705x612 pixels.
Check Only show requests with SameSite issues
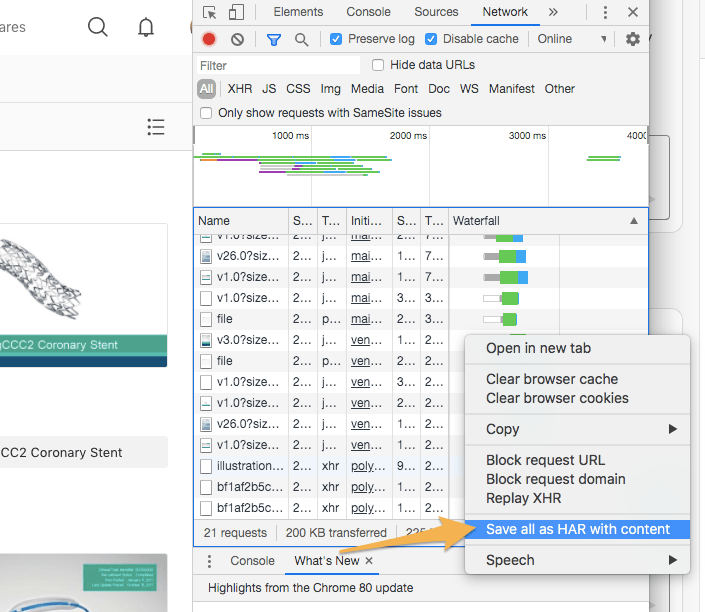pyautogui.click(x=206, y=113)
